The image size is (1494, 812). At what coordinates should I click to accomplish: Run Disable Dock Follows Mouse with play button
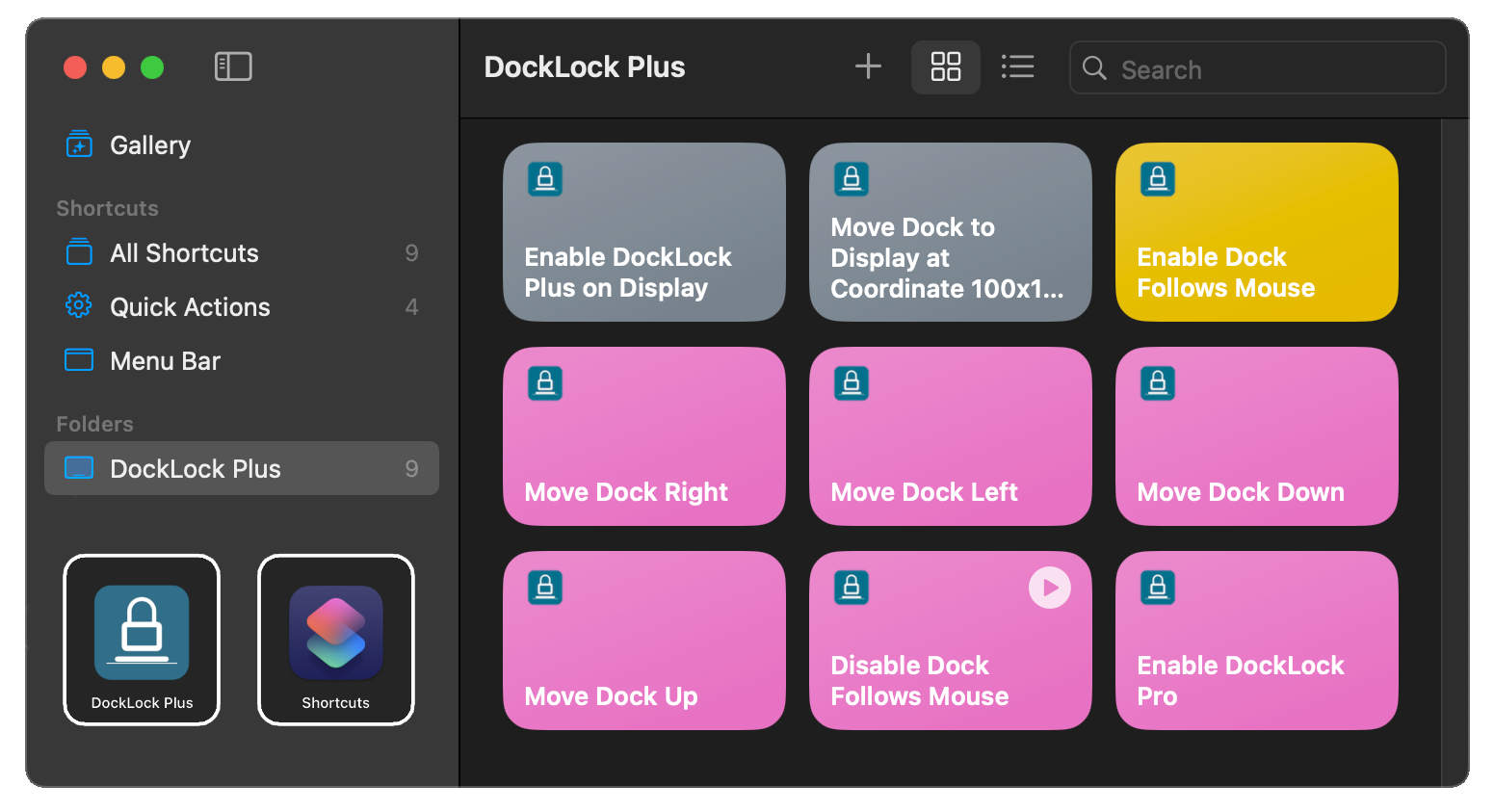(x=1050, y=588)
